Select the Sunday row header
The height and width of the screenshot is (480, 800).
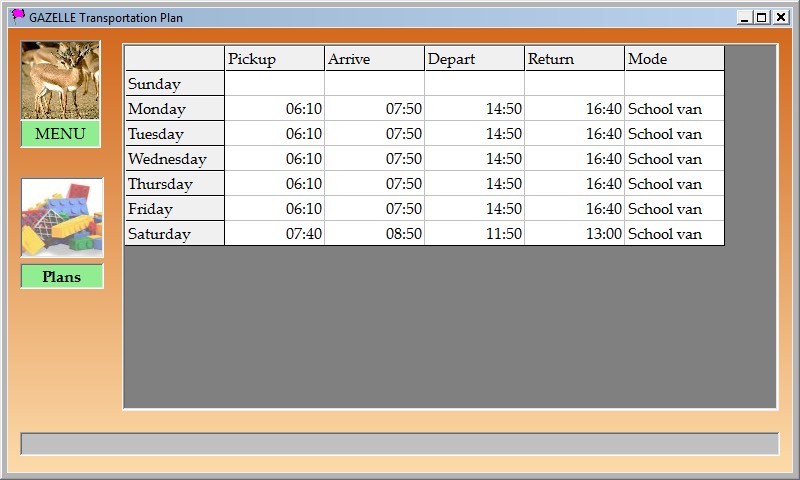pyautogui.click(x=174, y=84)
